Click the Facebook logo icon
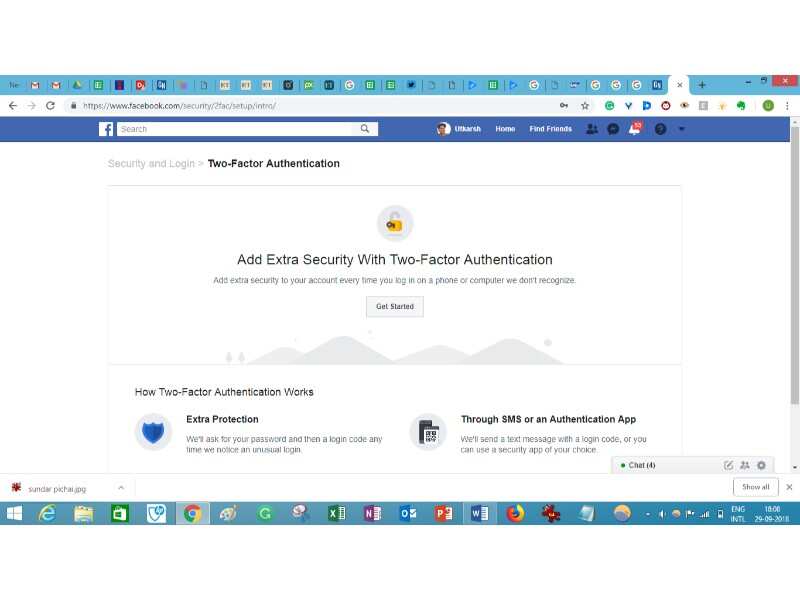Image resolution: width=800 pixels, height=600 pixels. click(x=106, y=129)
